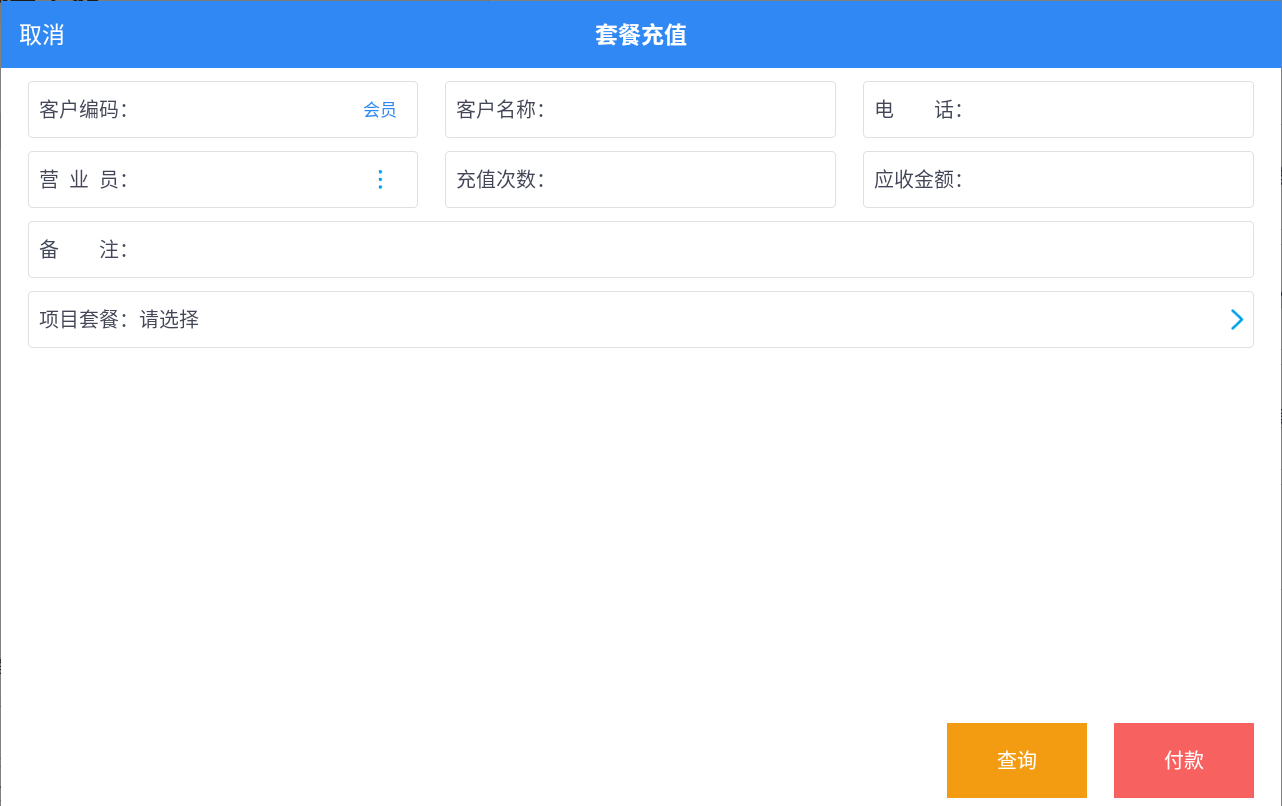Click the chevron arrow on 项目套餐 row
1282x806 pixels.
coord(1237,320)
